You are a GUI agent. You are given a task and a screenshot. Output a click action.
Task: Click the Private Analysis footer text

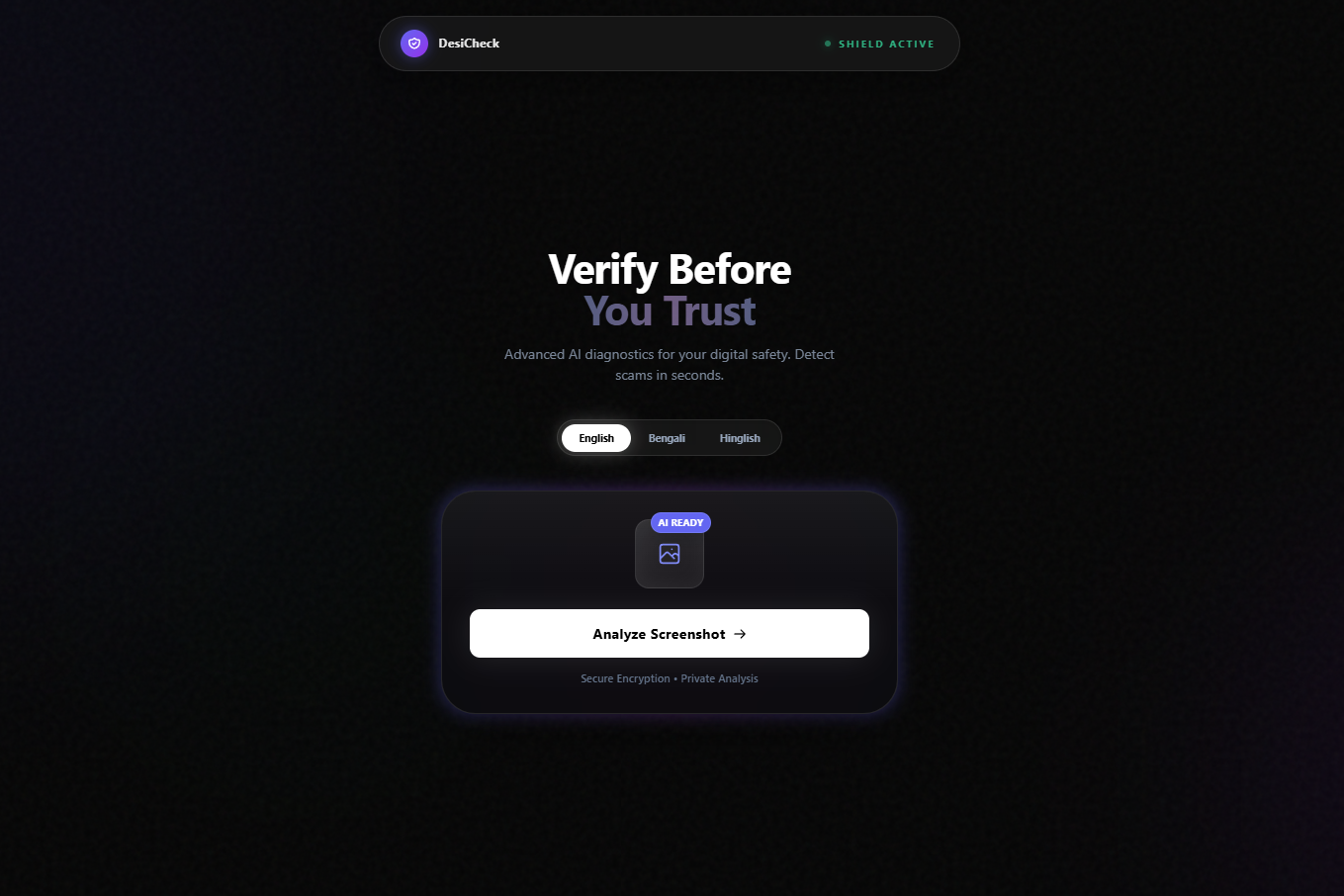[x=719, y=678]
